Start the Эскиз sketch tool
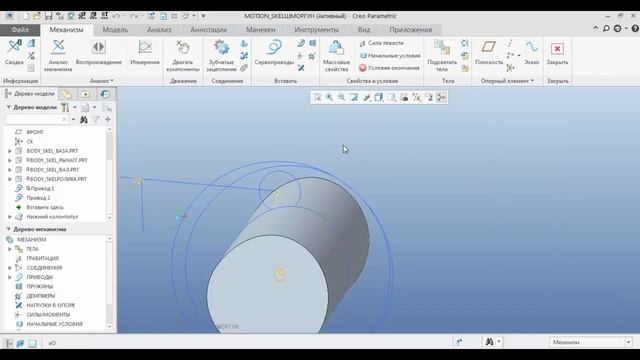This screenshot has height=360, width=640. click(531, 52)
